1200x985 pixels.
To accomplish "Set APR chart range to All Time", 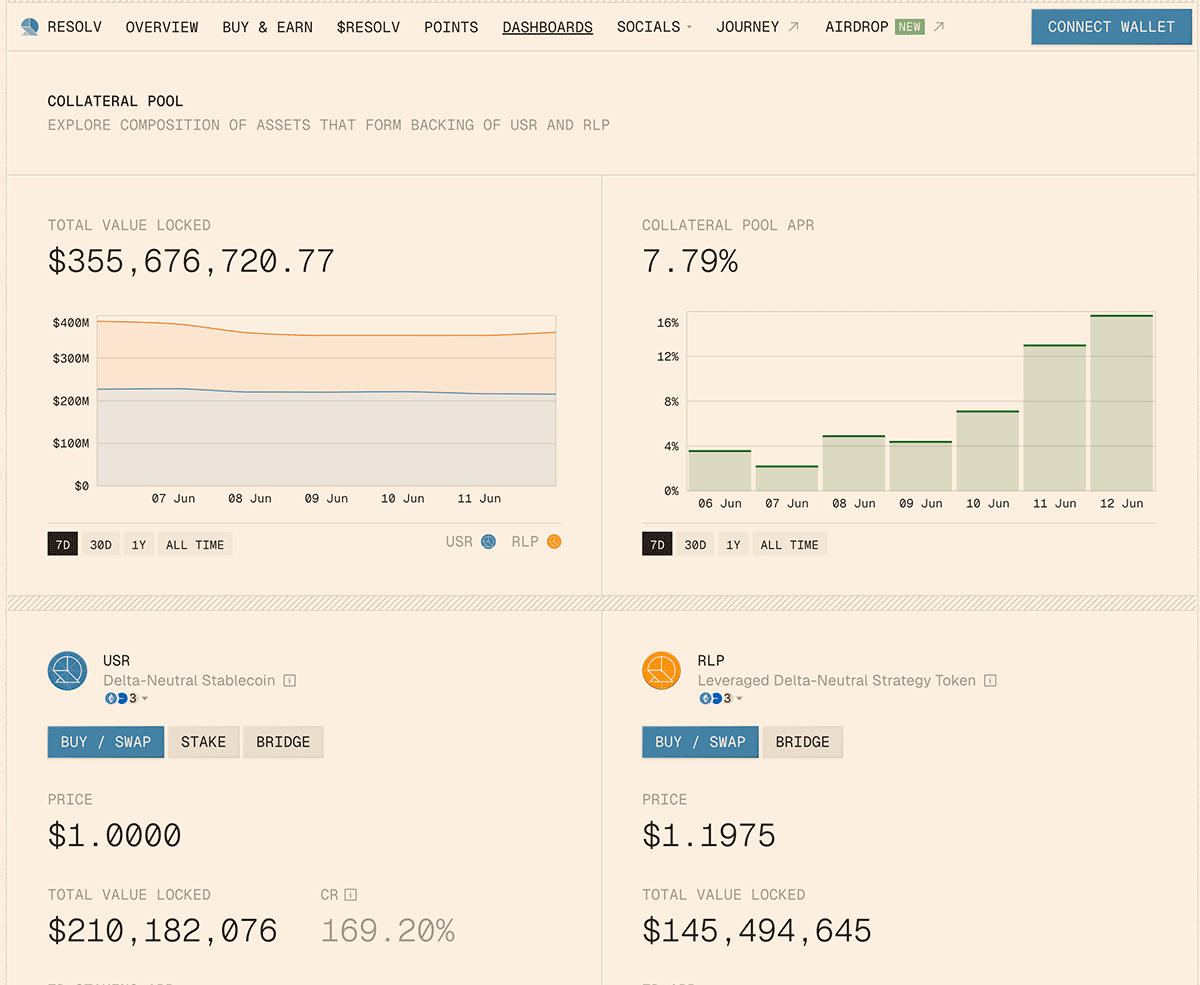I will pyautogui.click(x=789, y=545).
